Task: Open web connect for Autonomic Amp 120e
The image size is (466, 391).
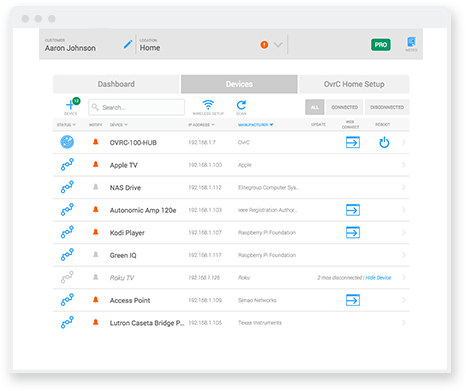Action: click(353, 210)
